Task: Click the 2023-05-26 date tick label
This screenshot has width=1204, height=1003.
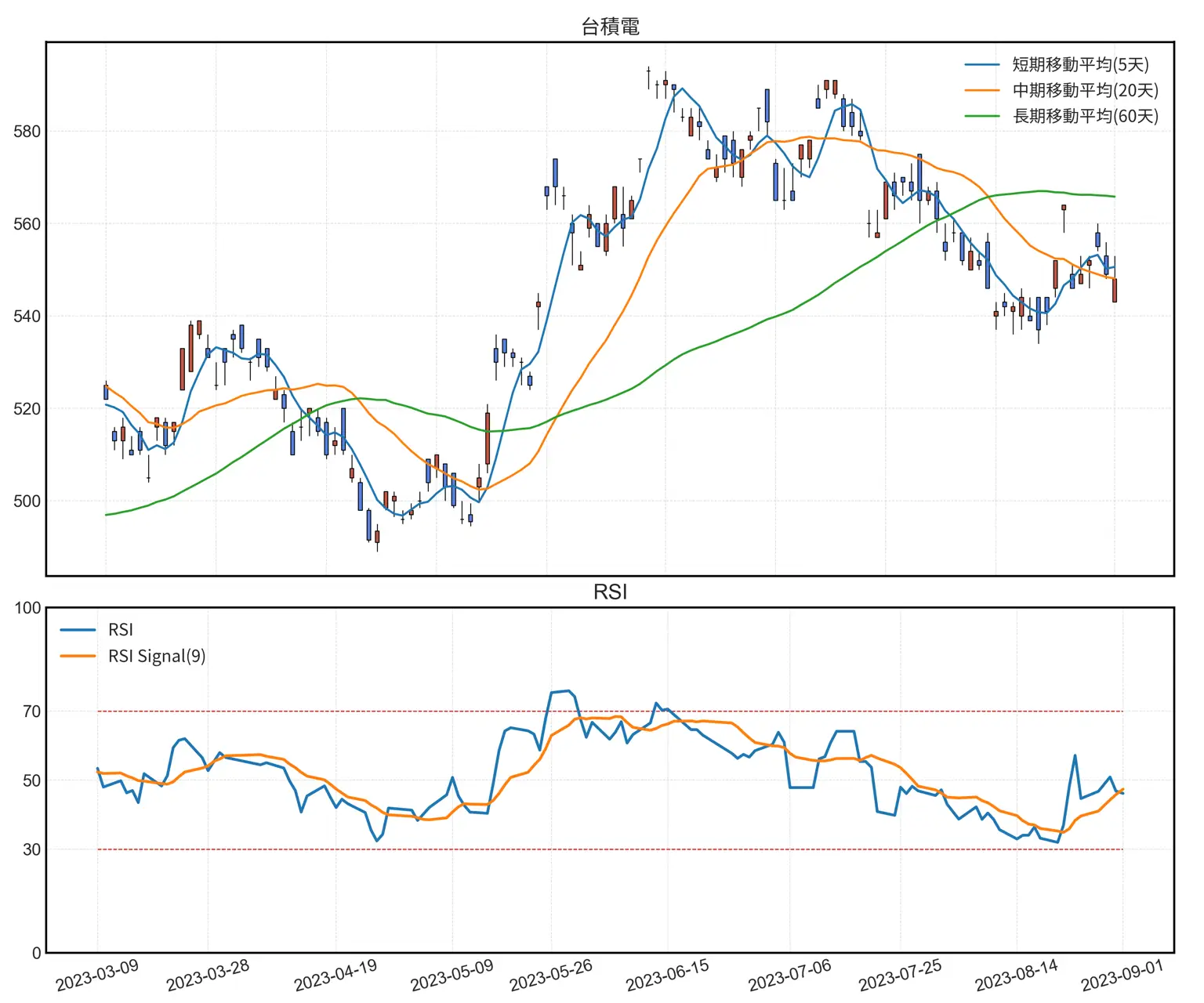Action: pos(551,975)
